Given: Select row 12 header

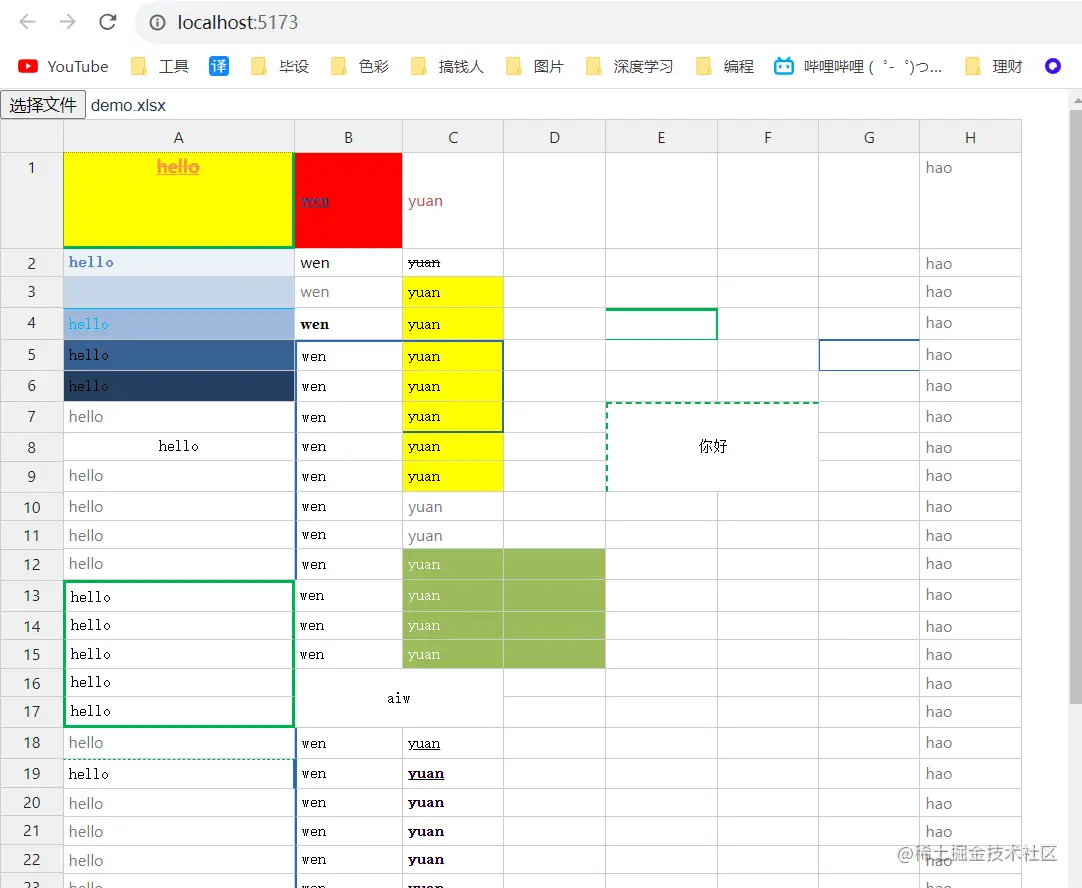Looking at the screenshot, I should coord(32,564).
